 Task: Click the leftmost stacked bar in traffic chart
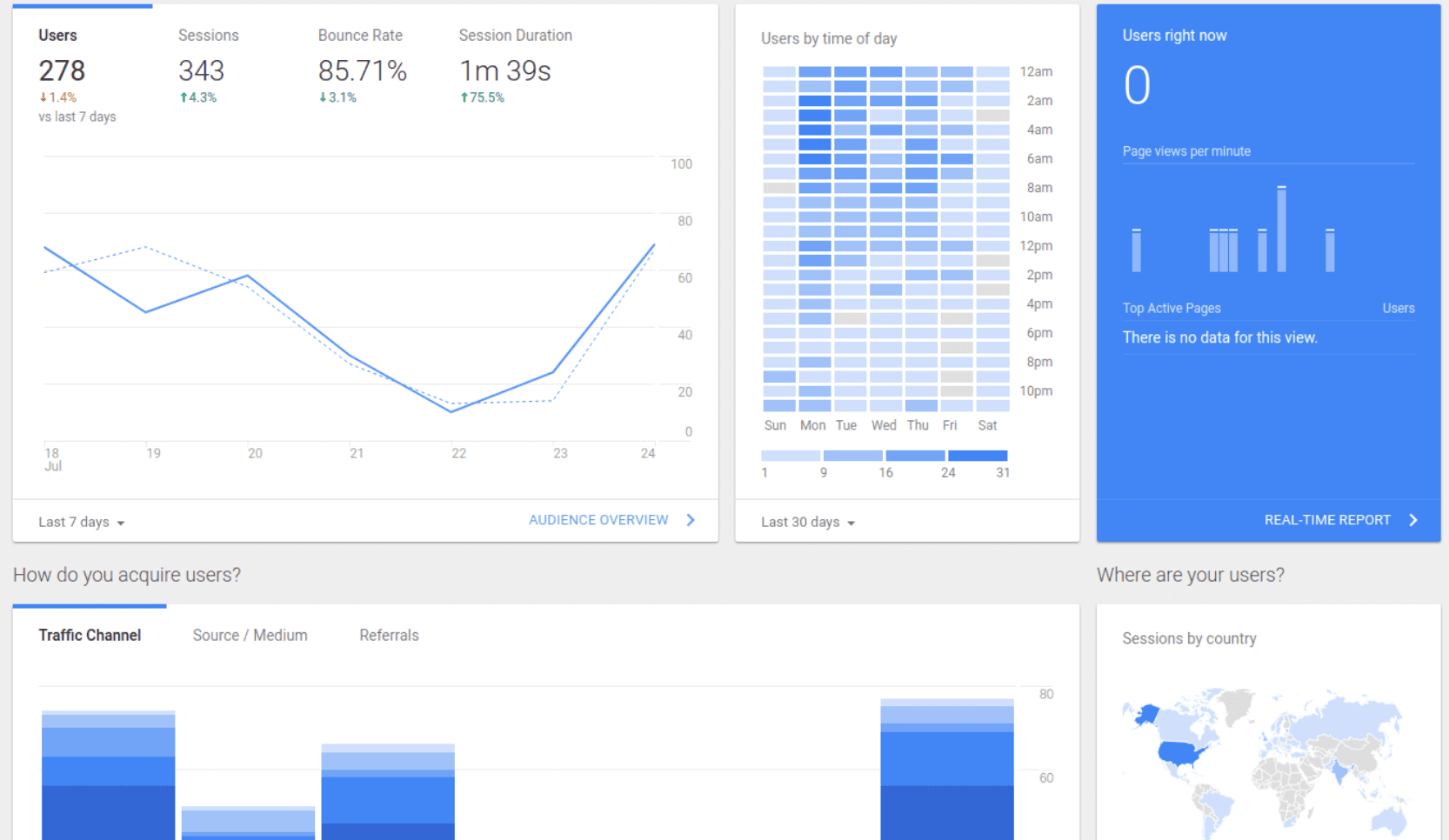click(109, 775)
